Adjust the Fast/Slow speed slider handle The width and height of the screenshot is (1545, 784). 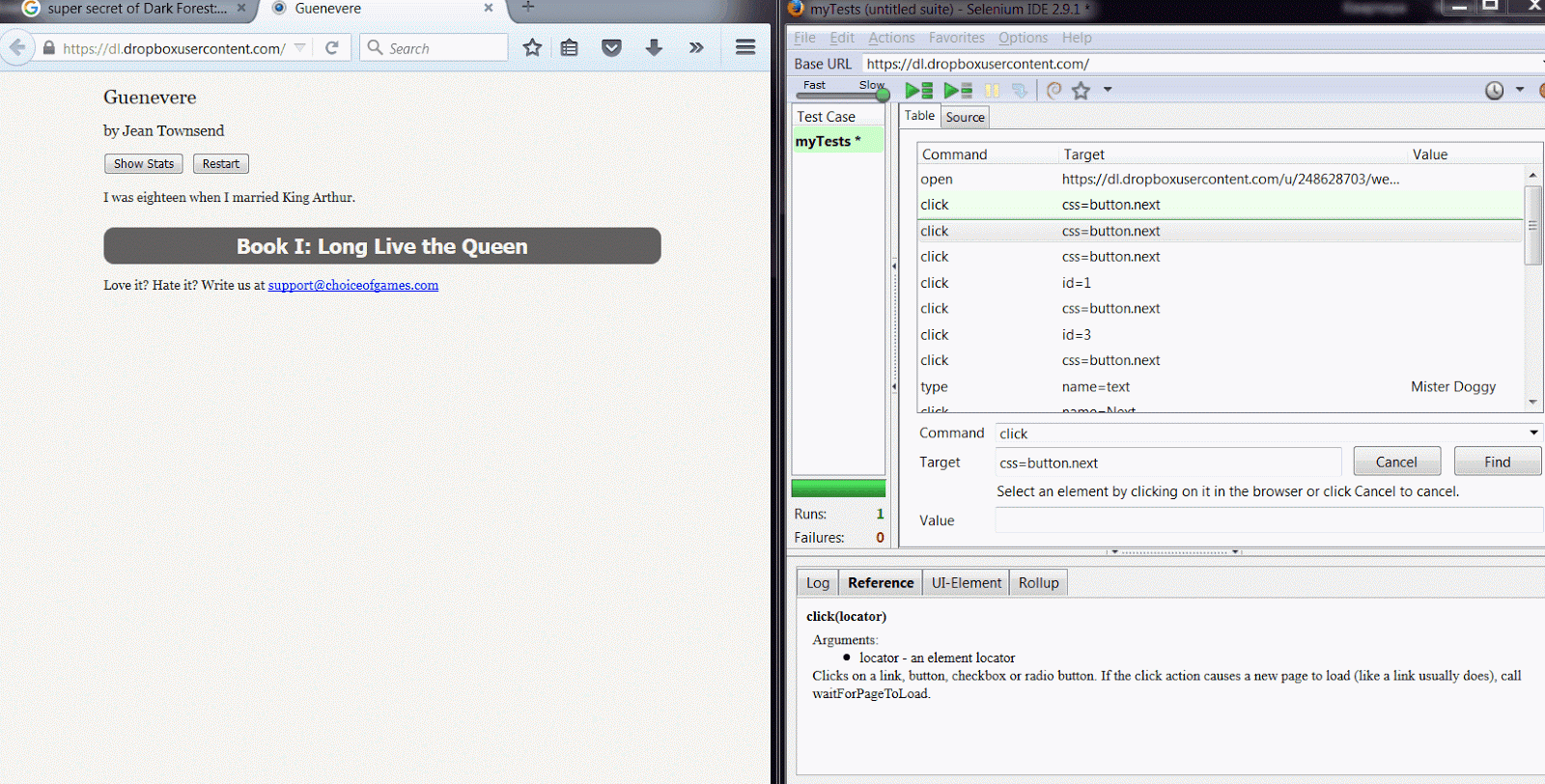pos(883,94)
